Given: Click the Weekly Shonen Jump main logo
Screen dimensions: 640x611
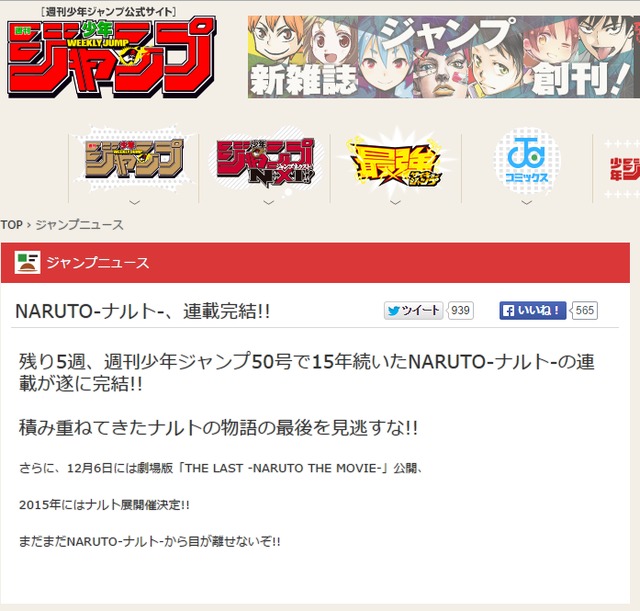Looking at the screenshot, I should point(111,57).
